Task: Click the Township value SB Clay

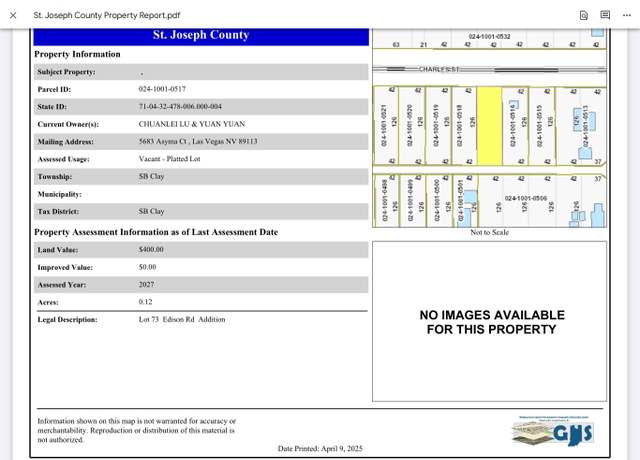Action: click(151, 176)
